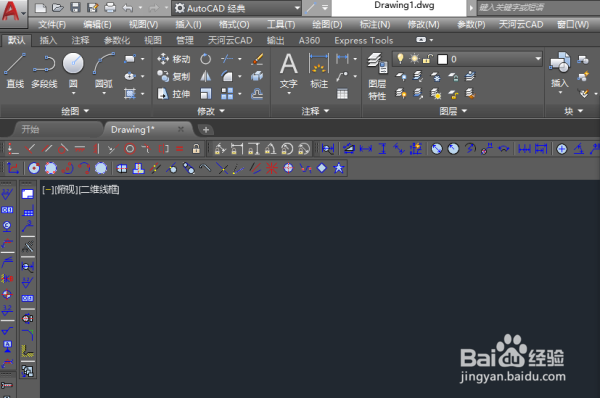Viewport: 600px width, 398px height.
Task: Click the layer color white swatch
Action: point(442,59)
